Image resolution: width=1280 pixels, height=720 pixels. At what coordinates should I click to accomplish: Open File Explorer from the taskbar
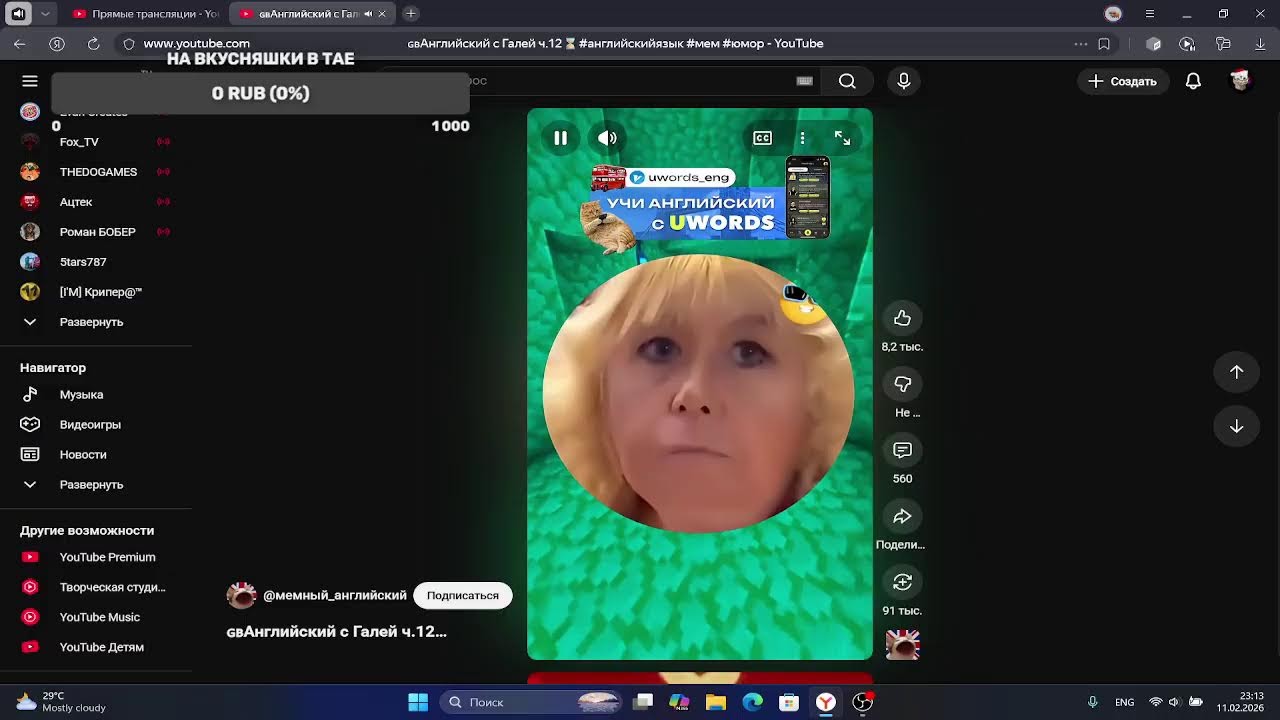click(716, 702)
